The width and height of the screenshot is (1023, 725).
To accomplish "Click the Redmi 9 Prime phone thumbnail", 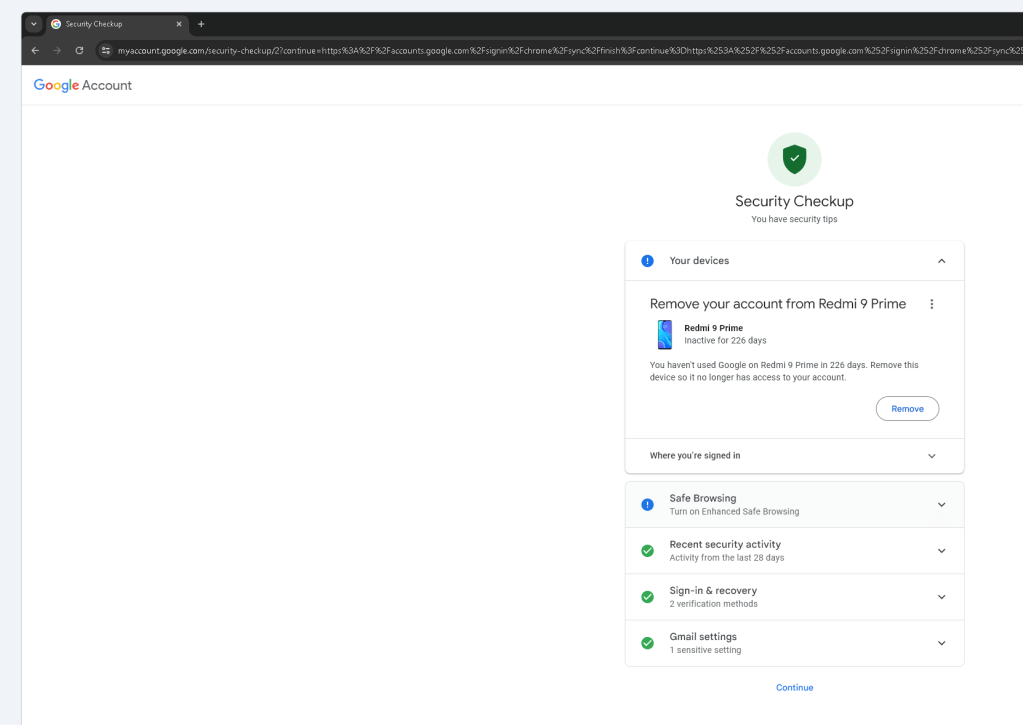I will point(665,334).
